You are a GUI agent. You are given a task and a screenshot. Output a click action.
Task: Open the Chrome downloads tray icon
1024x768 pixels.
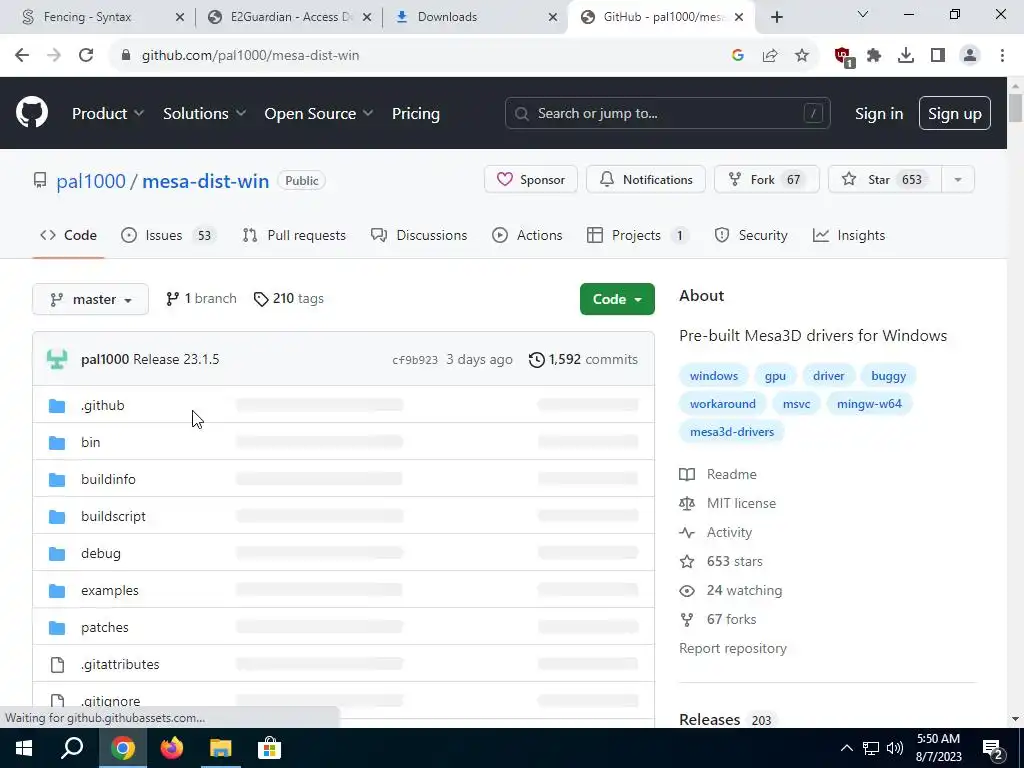(906, 56)
